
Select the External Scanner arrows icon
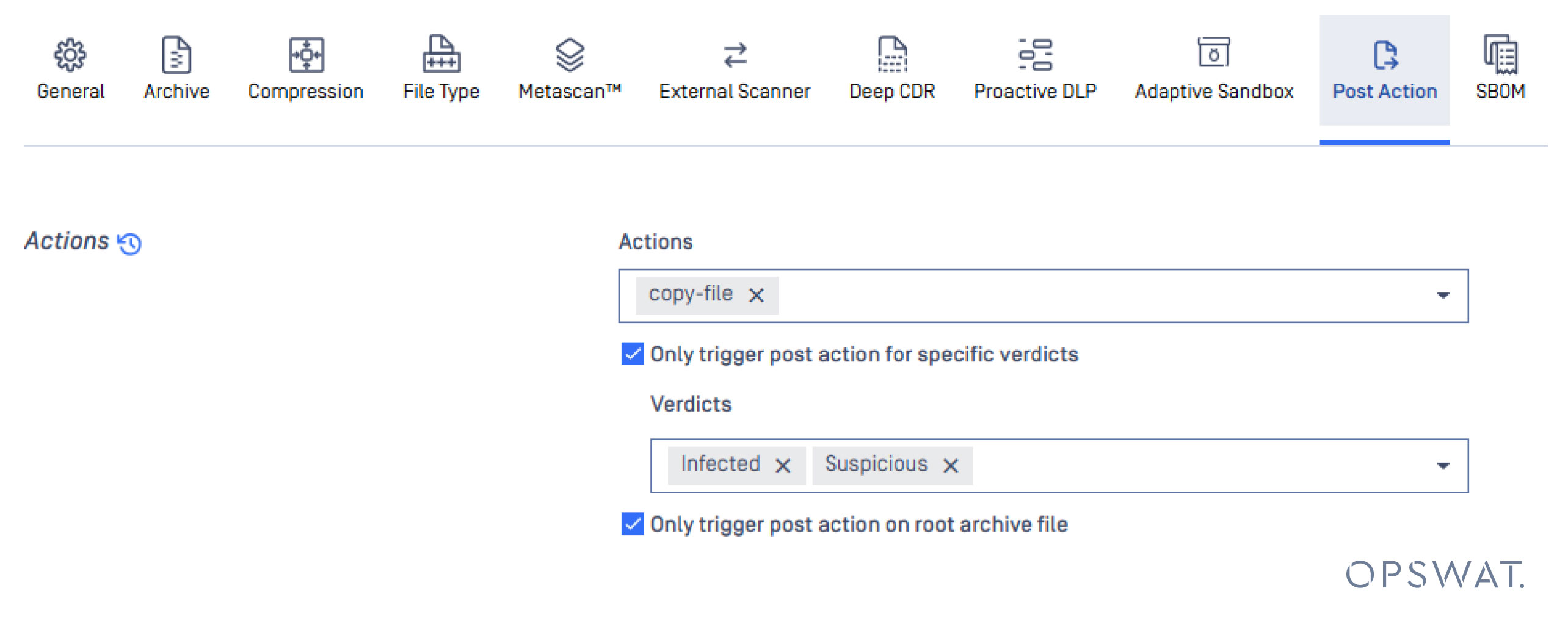(x=735, y=54)
